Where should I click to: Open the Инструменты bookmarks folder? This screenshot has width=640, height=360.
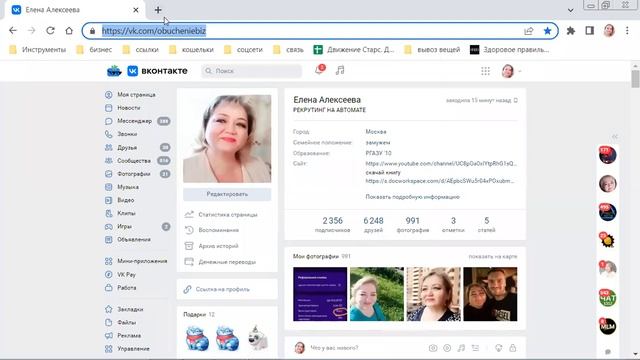[x=38, y=49]
